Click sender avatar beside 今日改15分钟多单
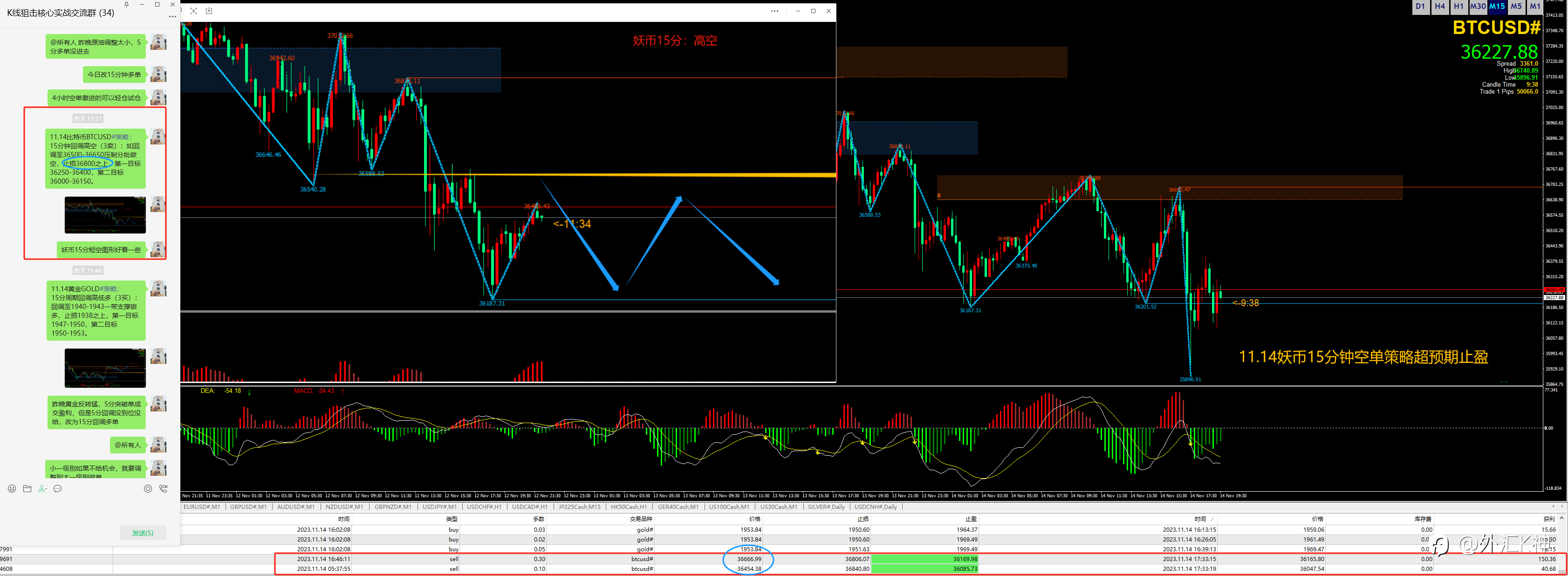The height and width of the screenshot is (576, 1568). click(158, 74)
